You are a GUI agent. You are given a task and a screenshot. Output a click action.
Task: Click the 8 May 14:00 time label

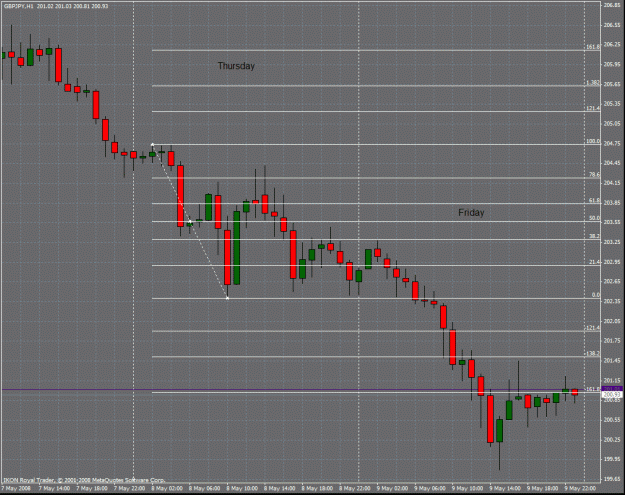pos(280,489)
